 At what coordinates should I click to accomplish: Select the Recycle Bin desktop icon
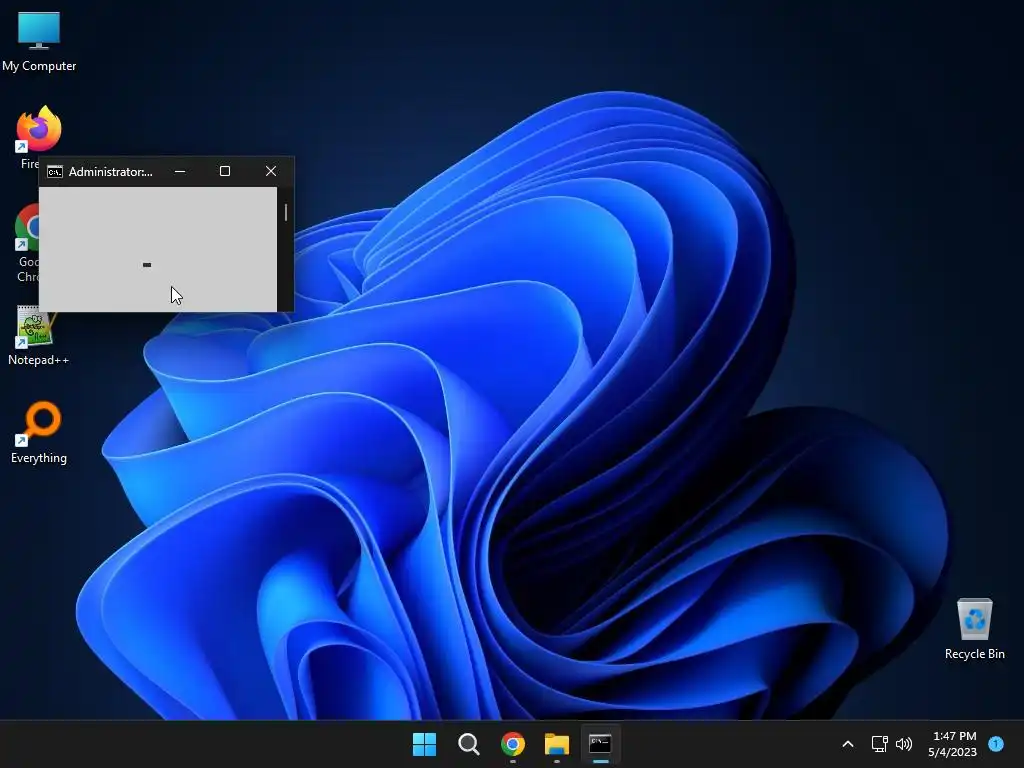pyautogui.click(x=974, y=628)
